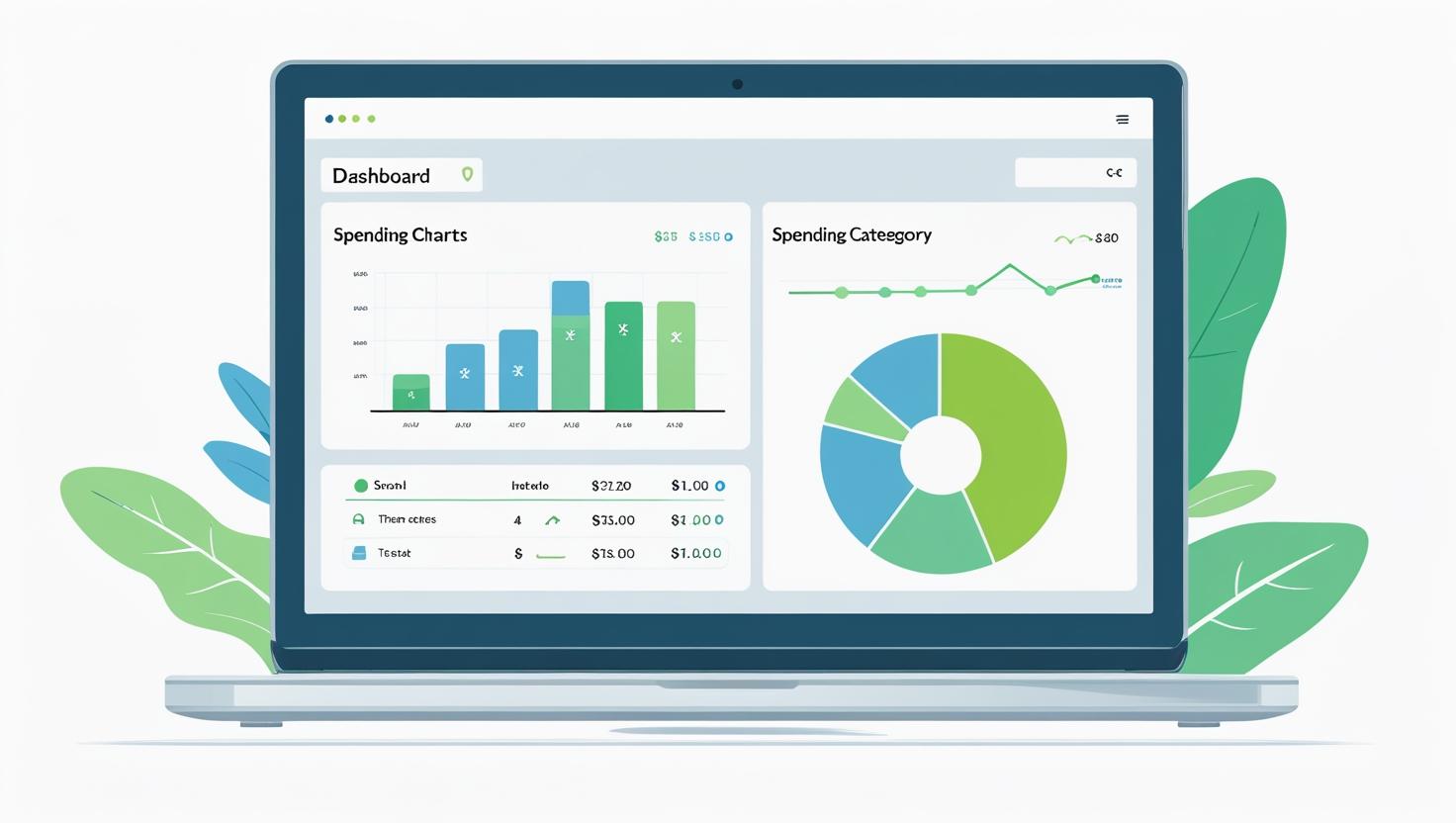Click the hotelo cell in the Sraml row

point(530,486)
